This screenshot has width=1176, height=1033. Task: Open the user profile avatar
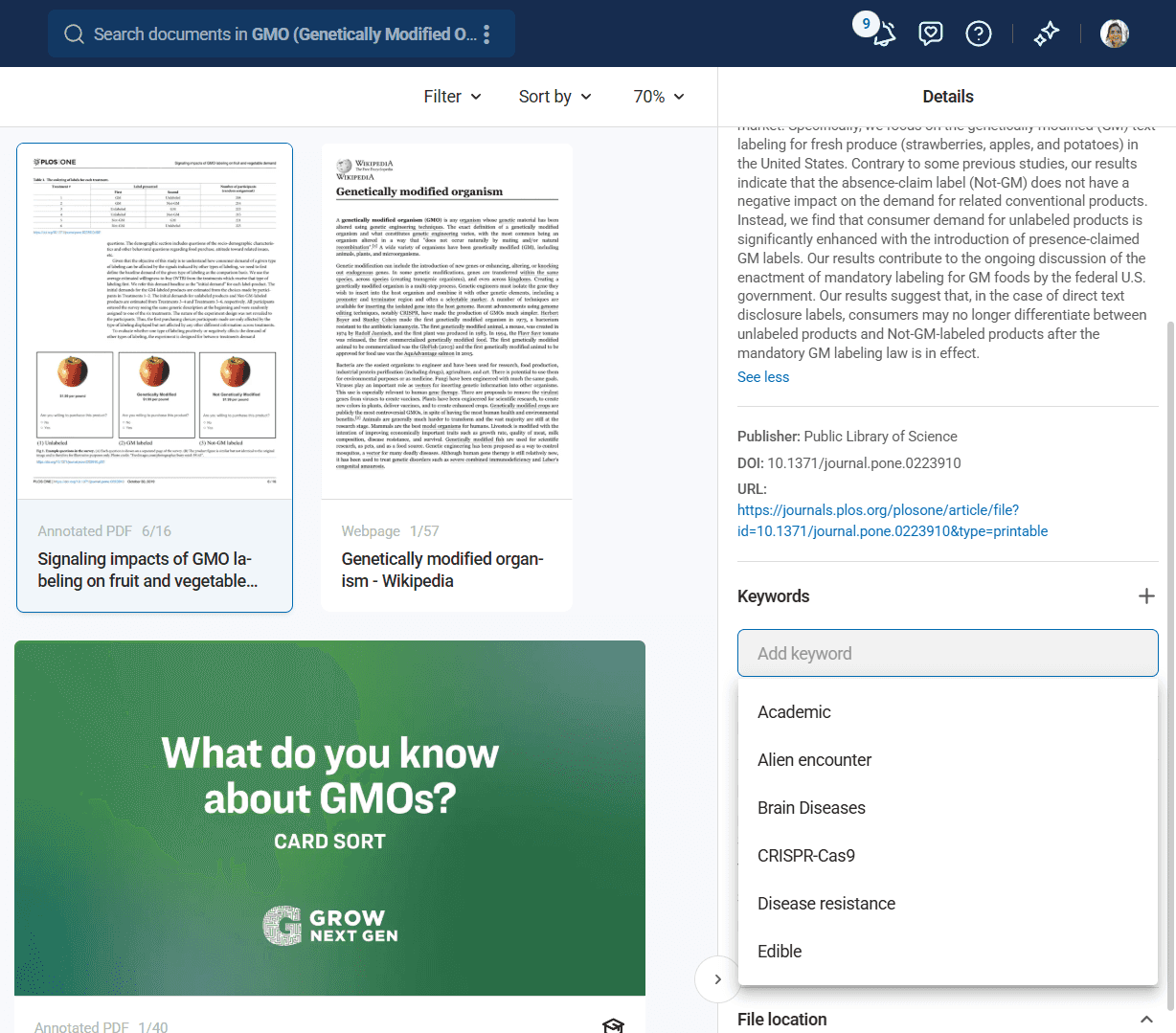[x=1114, y=34]
